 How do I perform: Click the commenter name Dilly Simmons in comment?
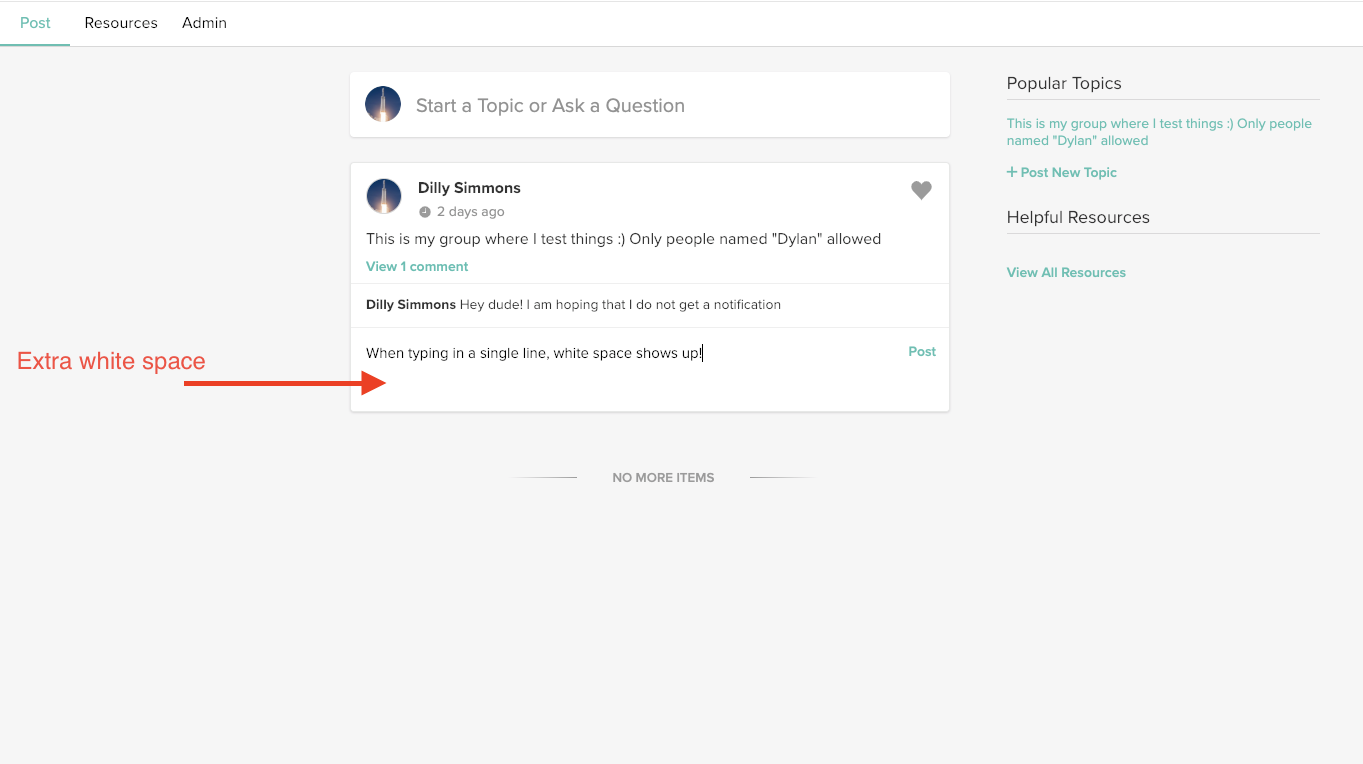411,304
